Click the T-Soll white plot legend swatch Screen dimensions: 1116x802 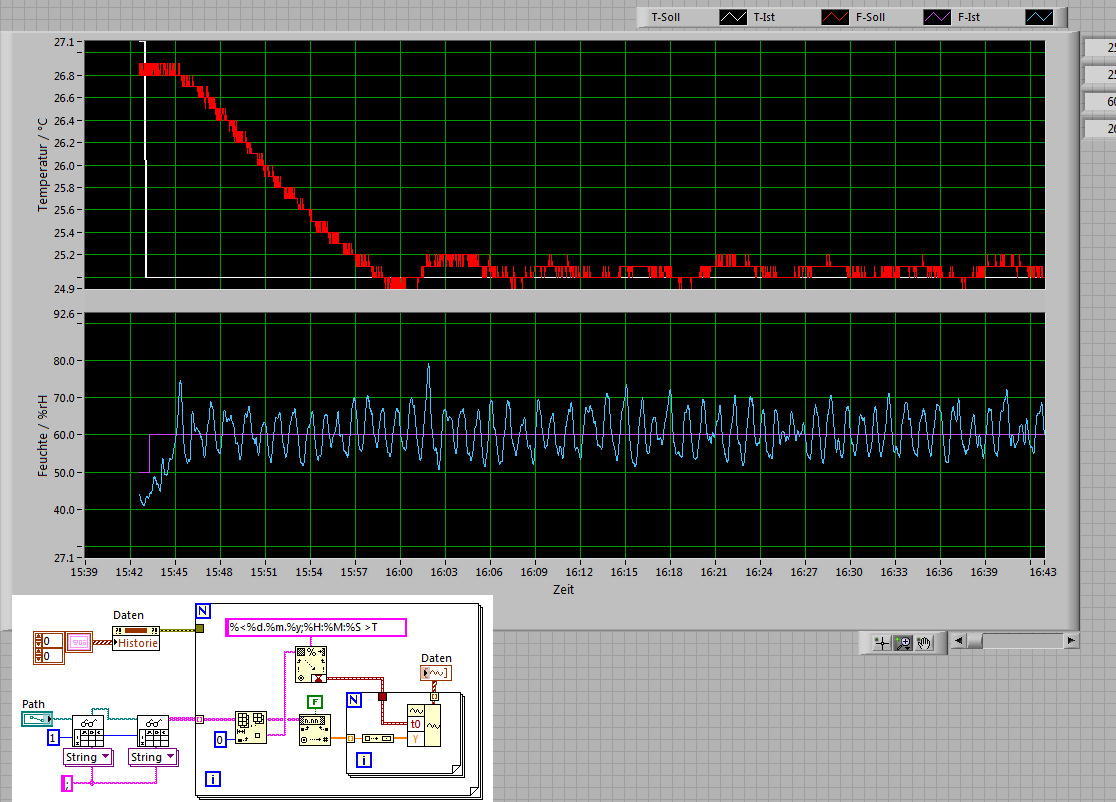[734, 17]
